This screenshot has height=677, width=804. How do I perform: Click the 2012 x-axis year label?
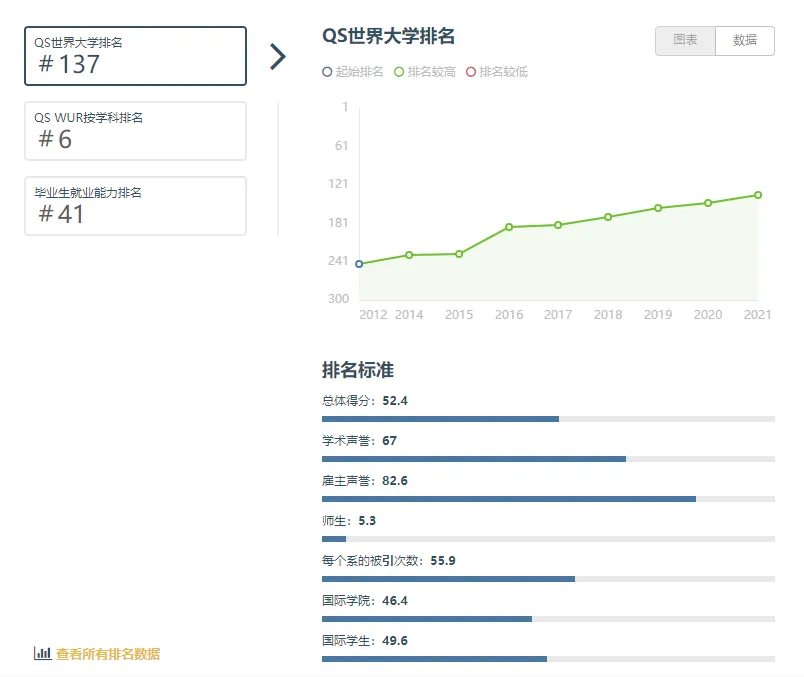click(x=373, y=314)
